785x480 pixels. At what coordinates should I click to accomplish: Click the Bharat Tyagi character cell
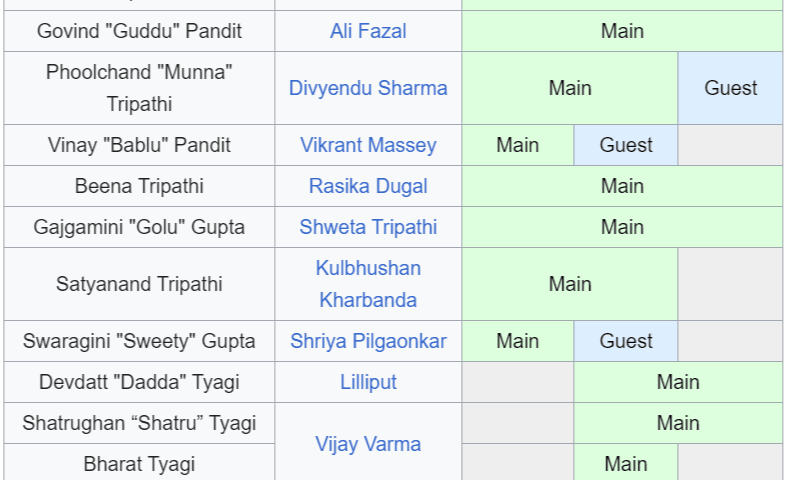tap(139, 464)
